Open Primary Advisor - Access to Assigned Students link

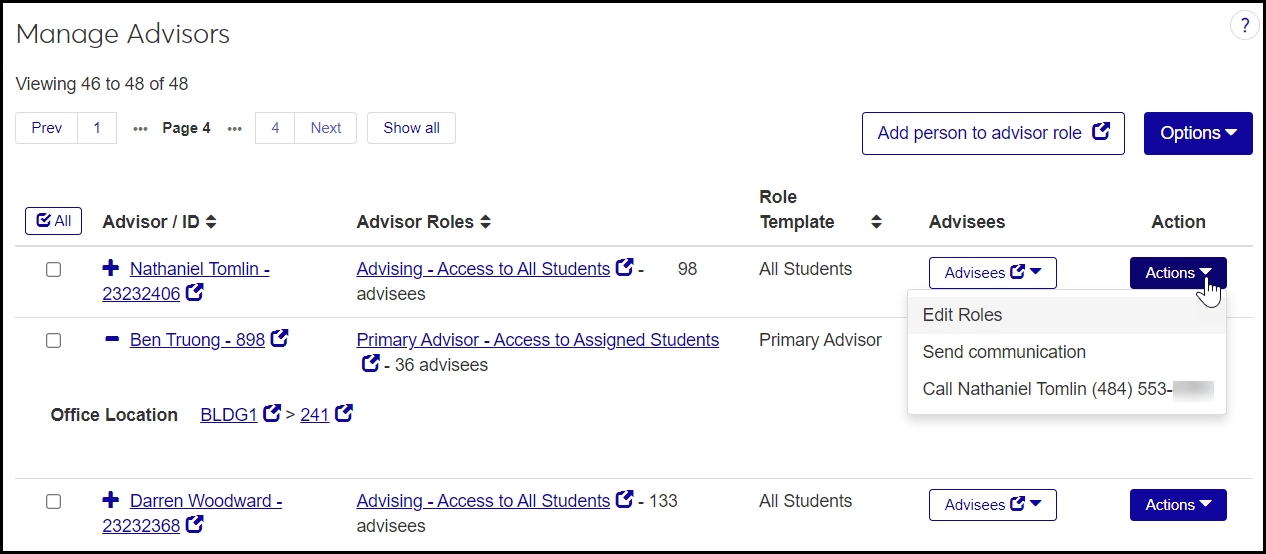(537, 340)
